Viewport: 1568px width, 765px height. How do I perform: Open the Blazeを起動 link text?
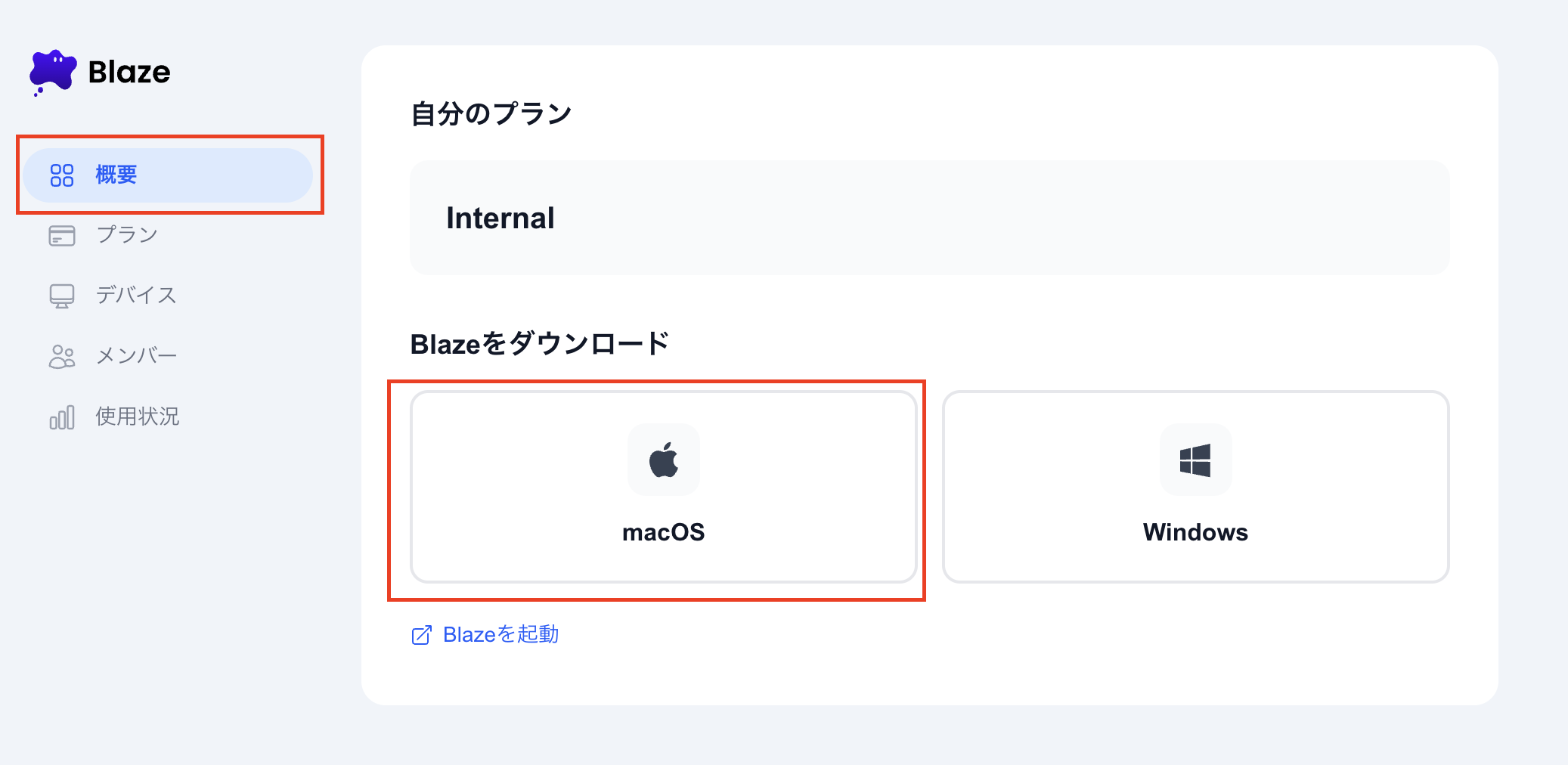coord(500,634)
